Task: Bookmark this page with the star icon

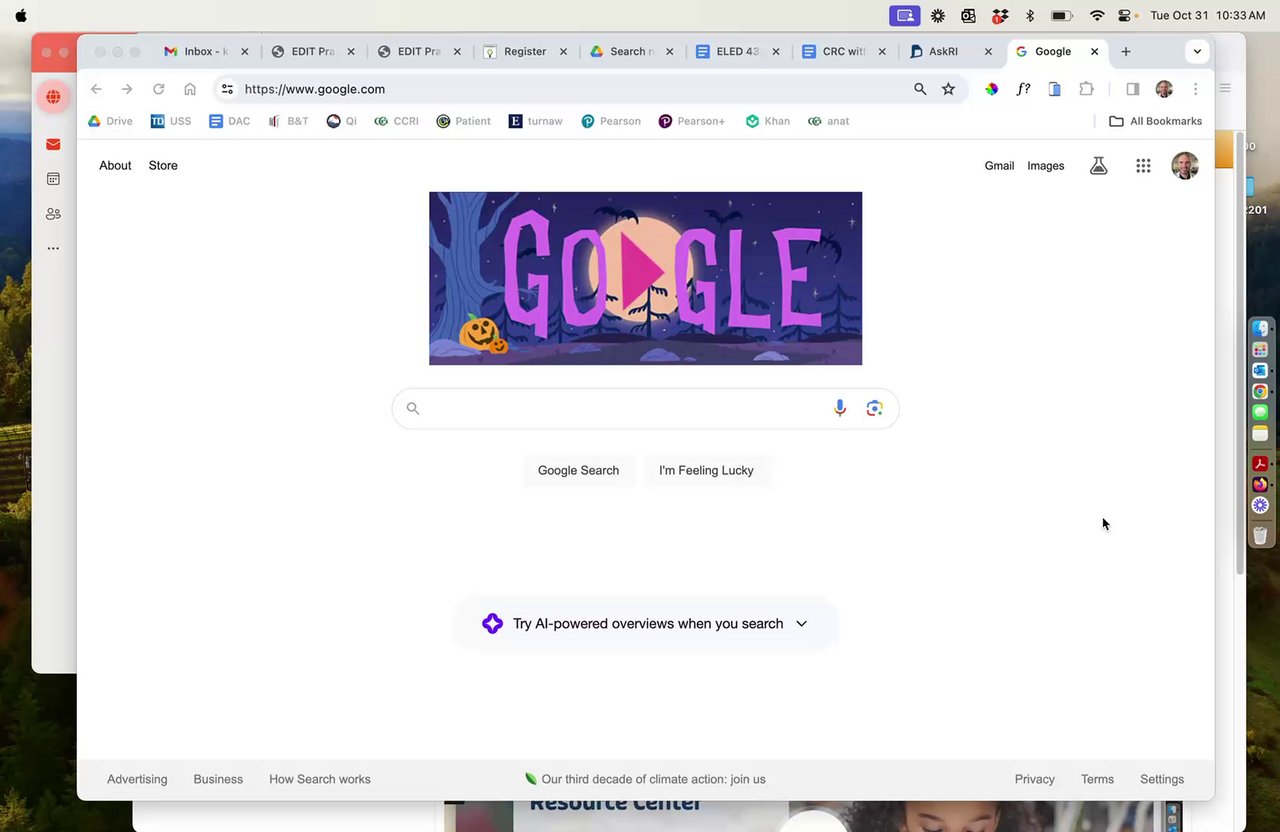Action: pyautogui.click(x=948, y=89)
